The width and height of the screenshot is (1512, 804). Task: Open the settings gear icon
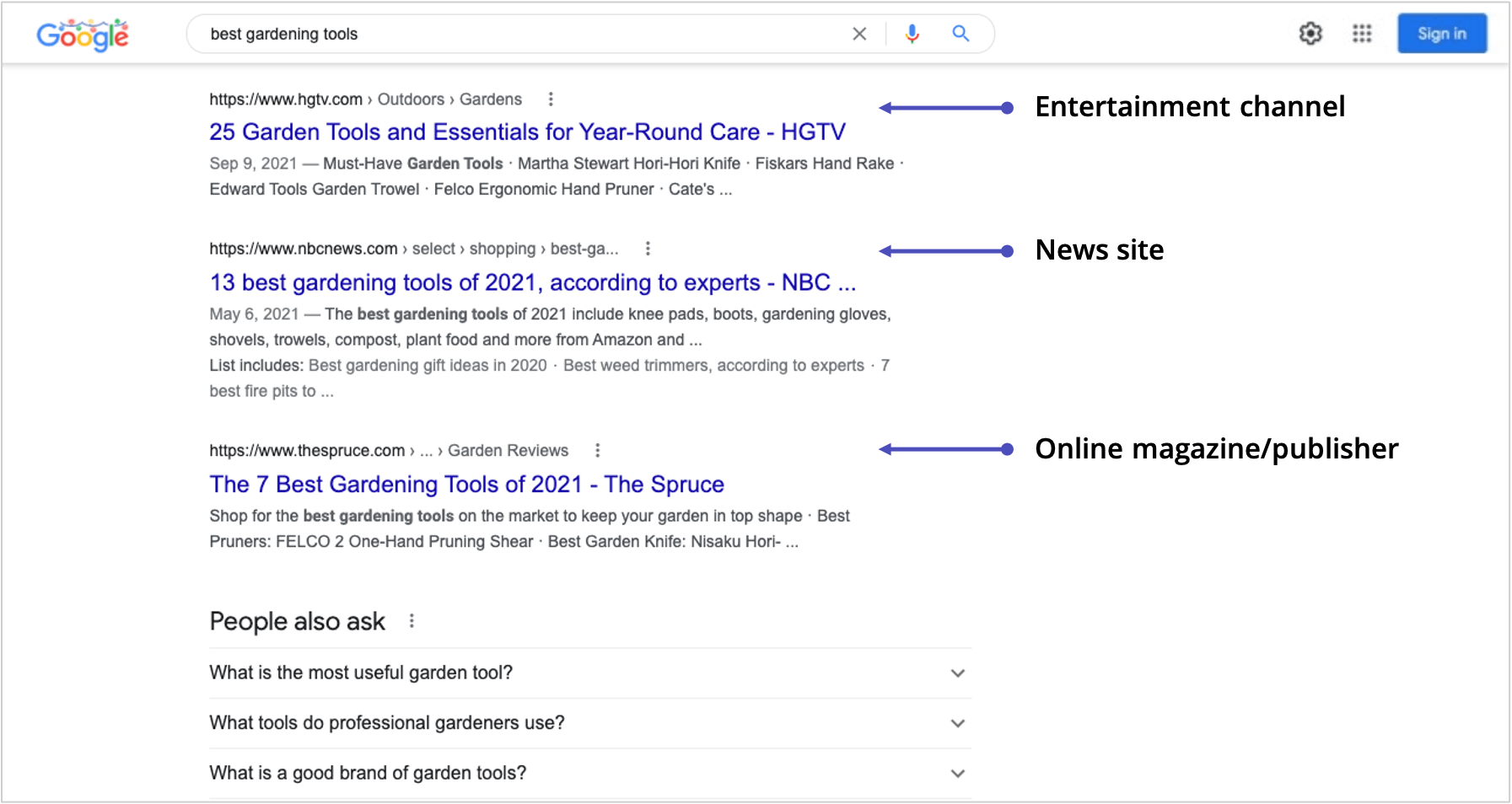[x=1310, y=34]
